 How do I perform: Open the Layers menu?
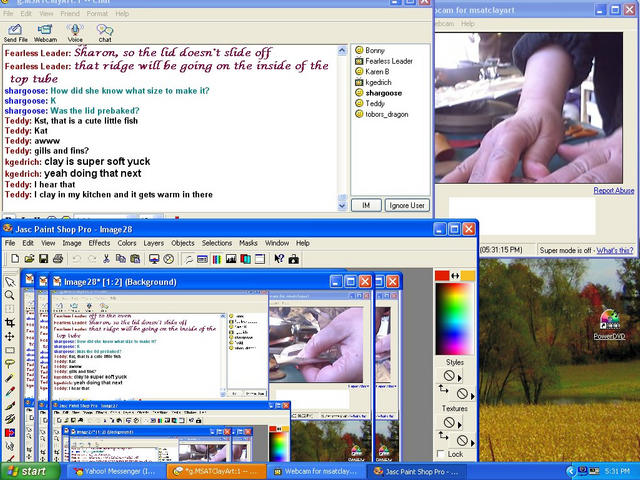153,243
